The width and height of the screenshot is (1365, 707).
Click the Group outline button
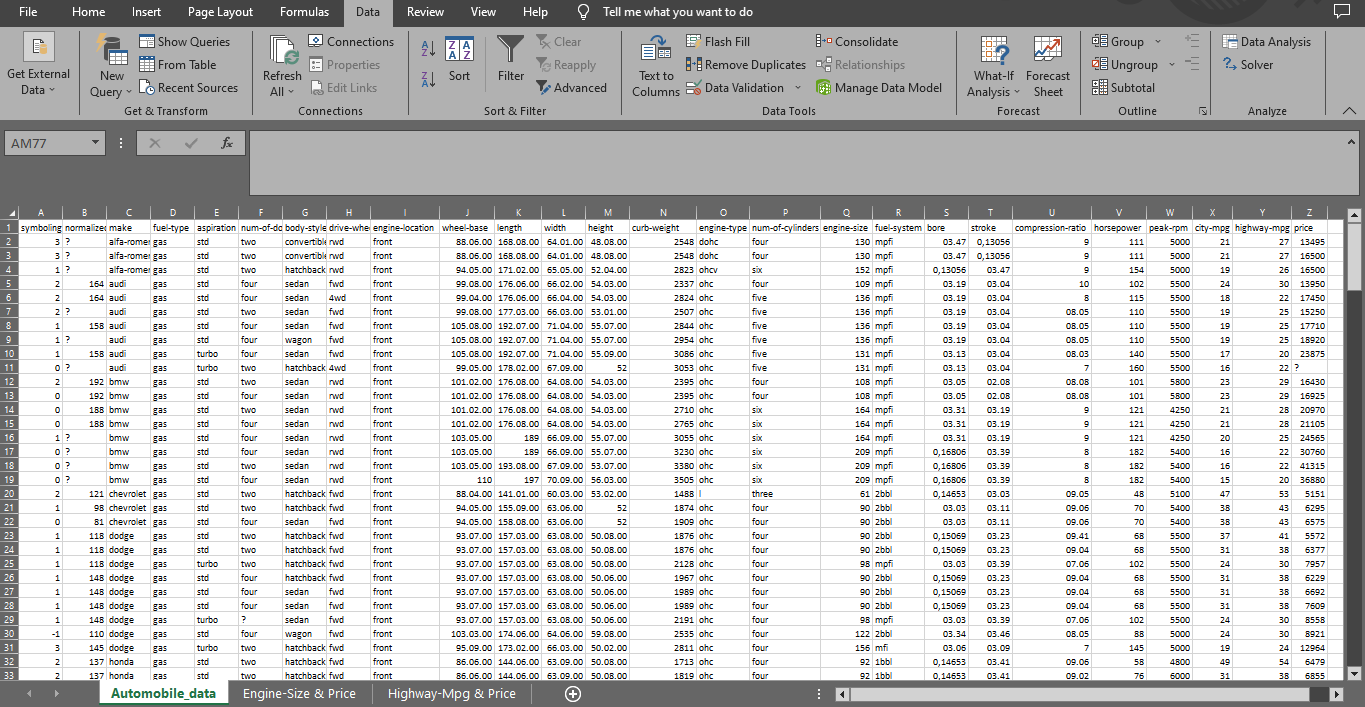(x=1119, y=42)
